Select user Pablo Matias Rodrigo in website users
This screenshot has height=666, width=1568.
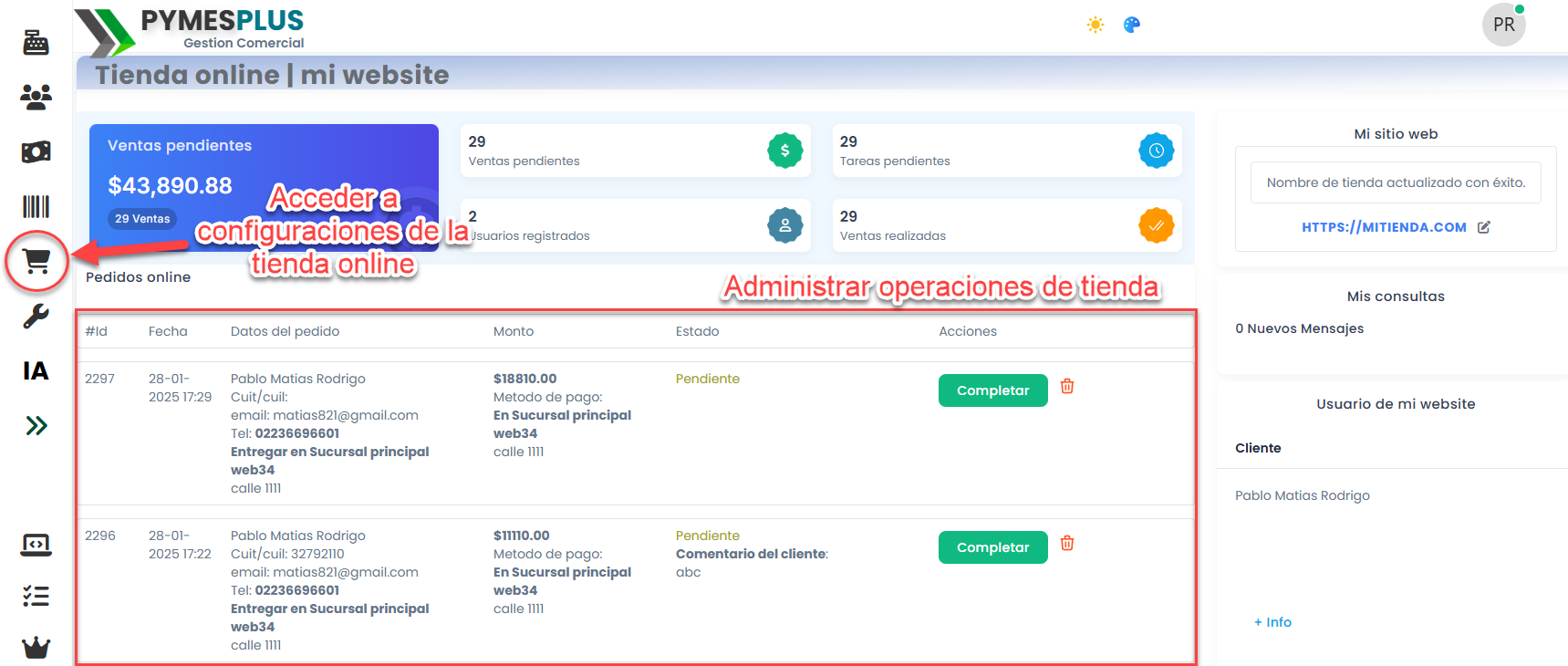point(1303,495)
